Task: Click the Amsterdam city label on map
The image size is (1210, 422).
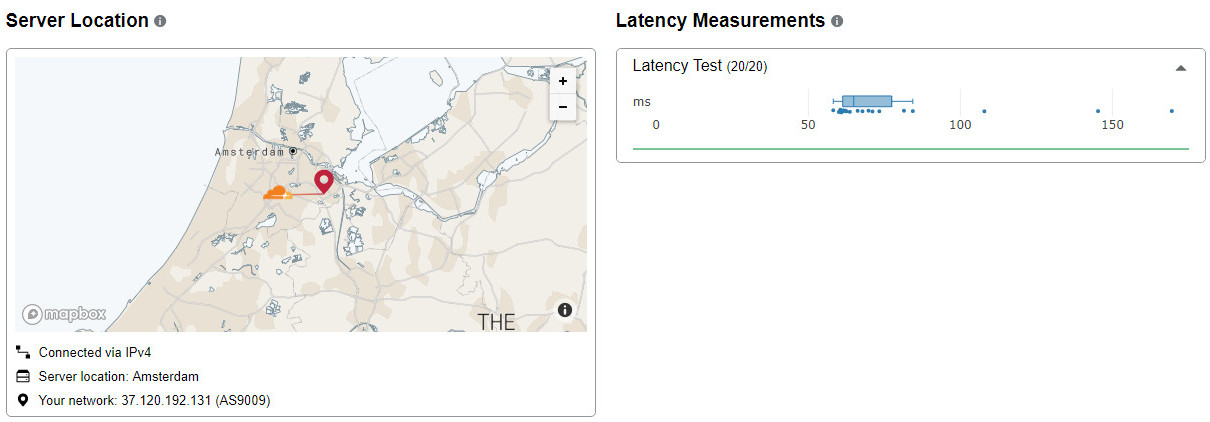Action: pyautogui.click(x=250, y=152)
